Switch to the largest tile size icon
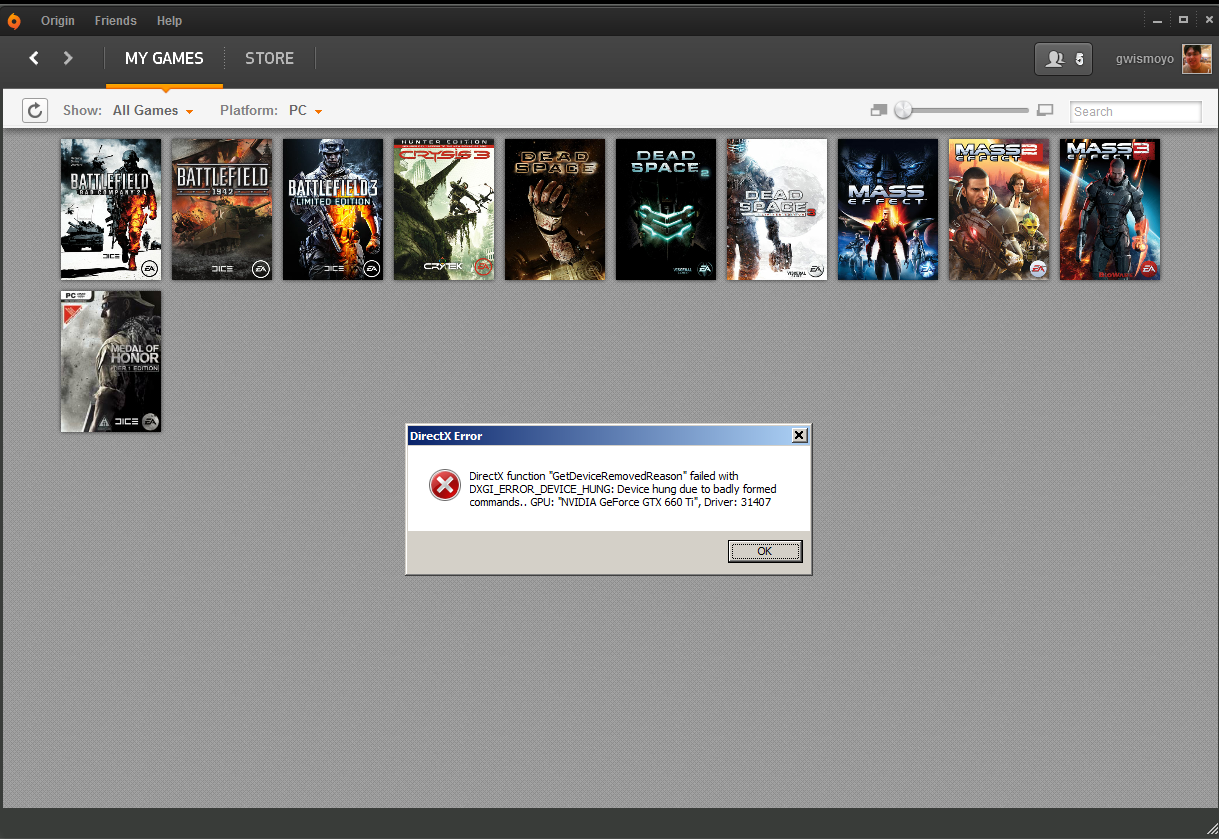The height and width of the screenshot is (839, 1219). coord(1046,110)
